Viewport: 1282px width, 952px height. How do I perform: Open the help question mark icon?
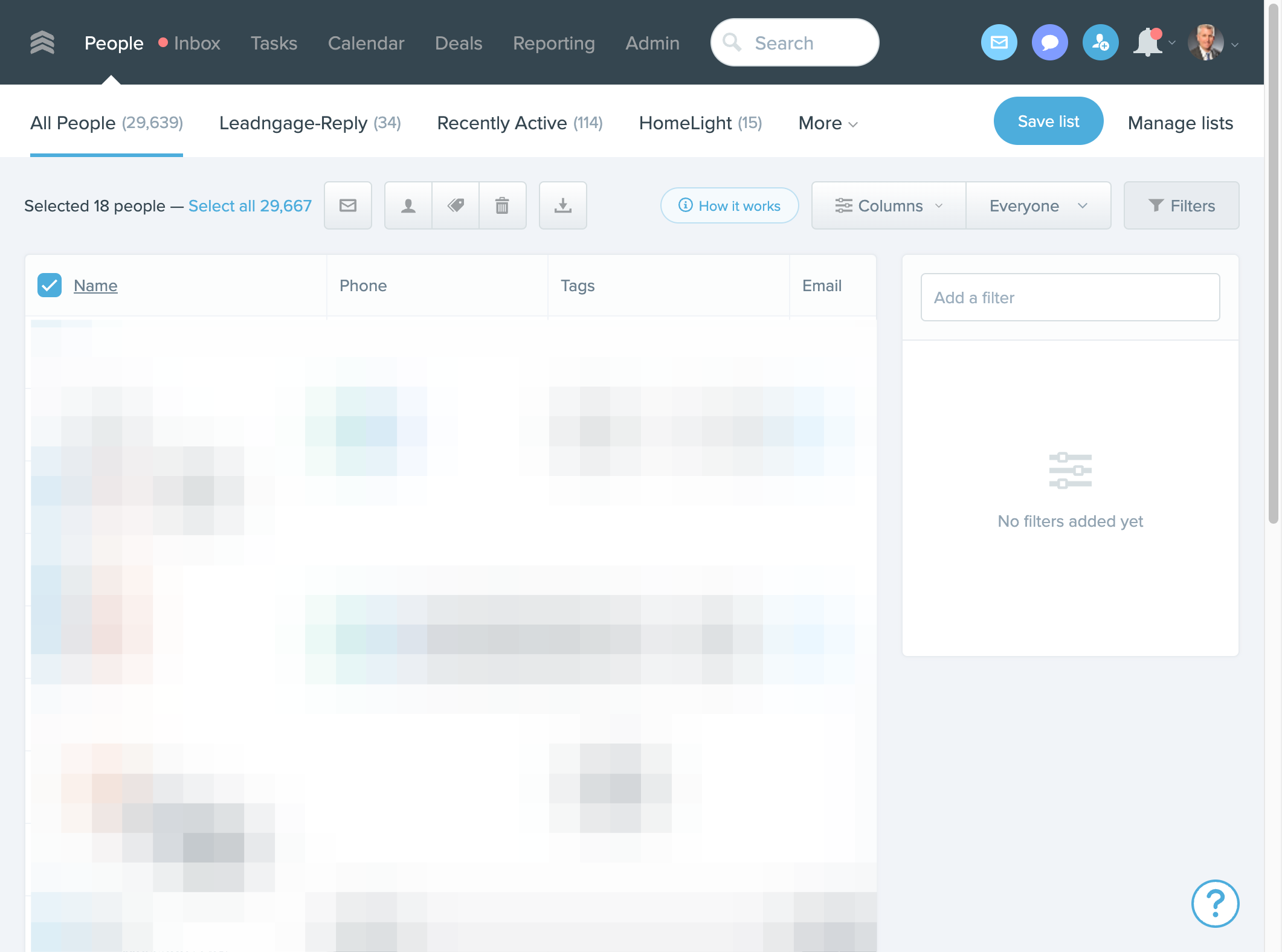[x=1216, y=904]
